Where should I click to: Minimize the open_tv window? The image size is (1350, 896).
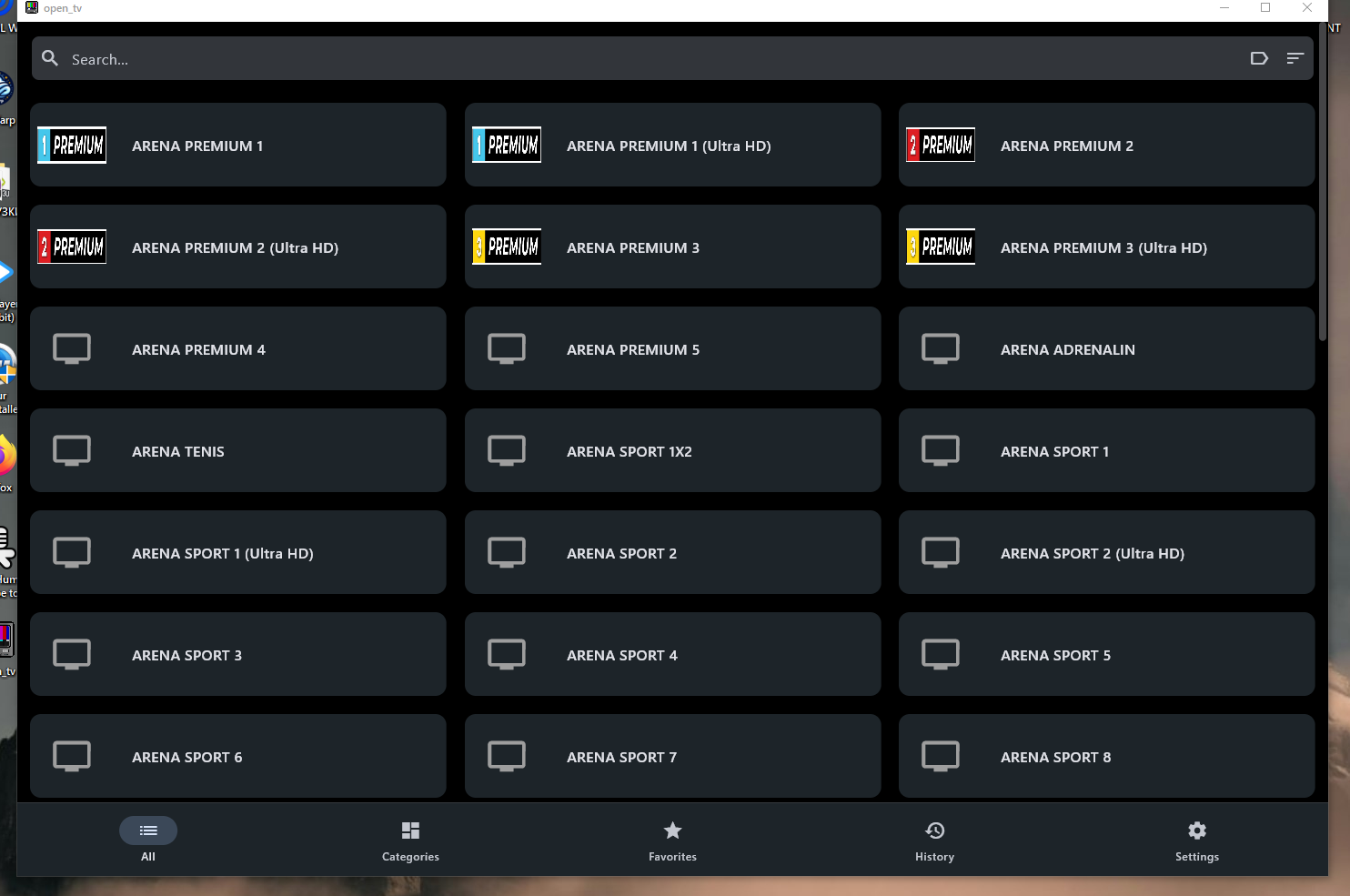tap(1224, 8)
